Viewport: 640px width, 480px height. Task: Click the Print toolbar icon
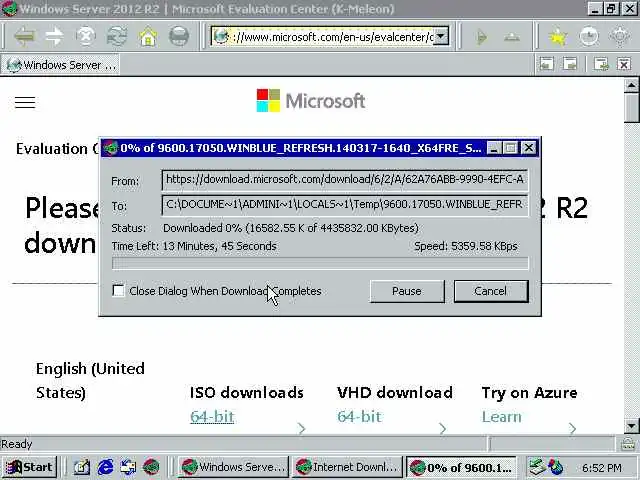coord(179,37)
